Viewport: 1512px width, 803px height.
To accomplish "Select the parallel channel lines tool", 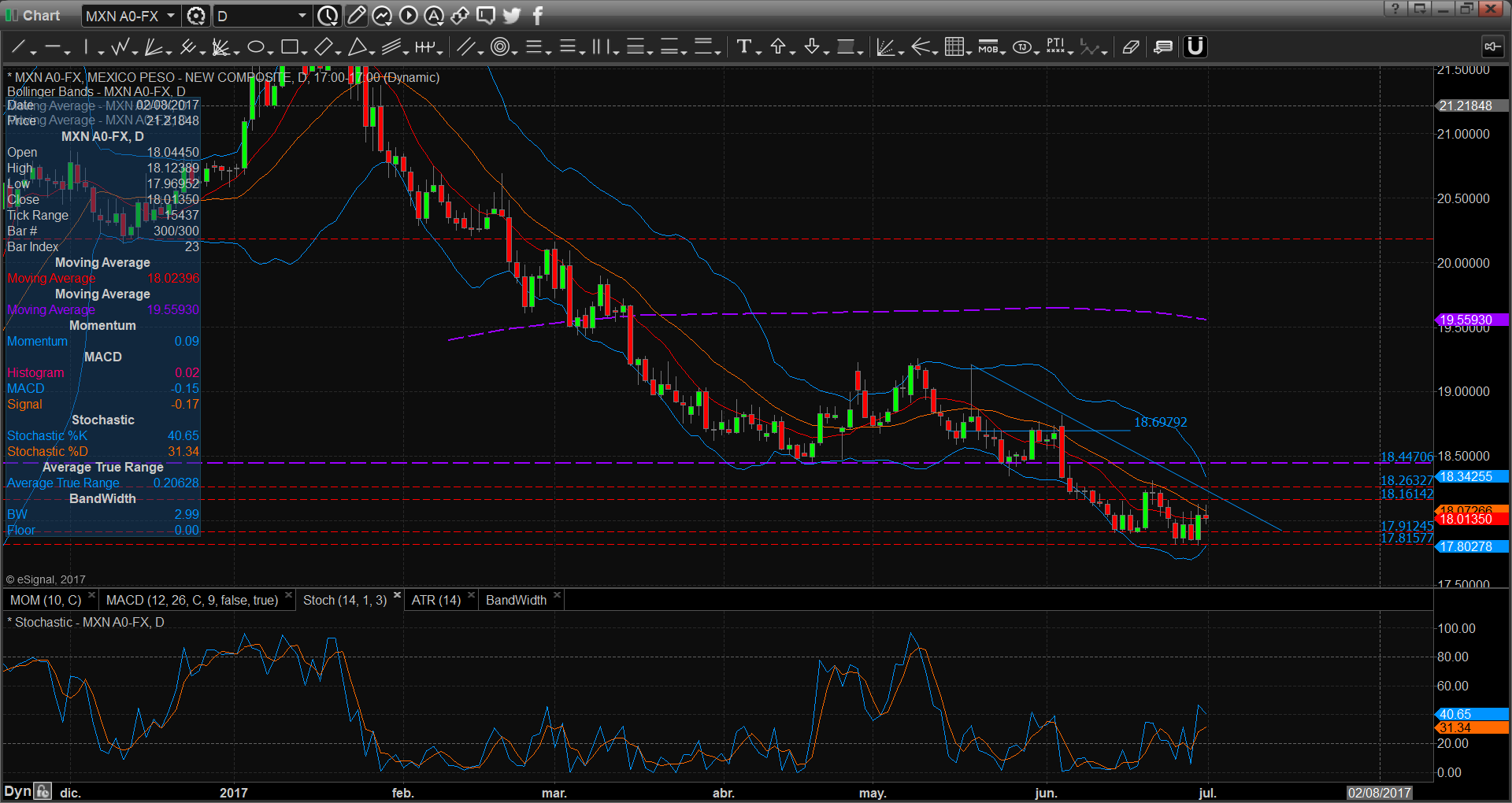I will click(x=465, y=47).
